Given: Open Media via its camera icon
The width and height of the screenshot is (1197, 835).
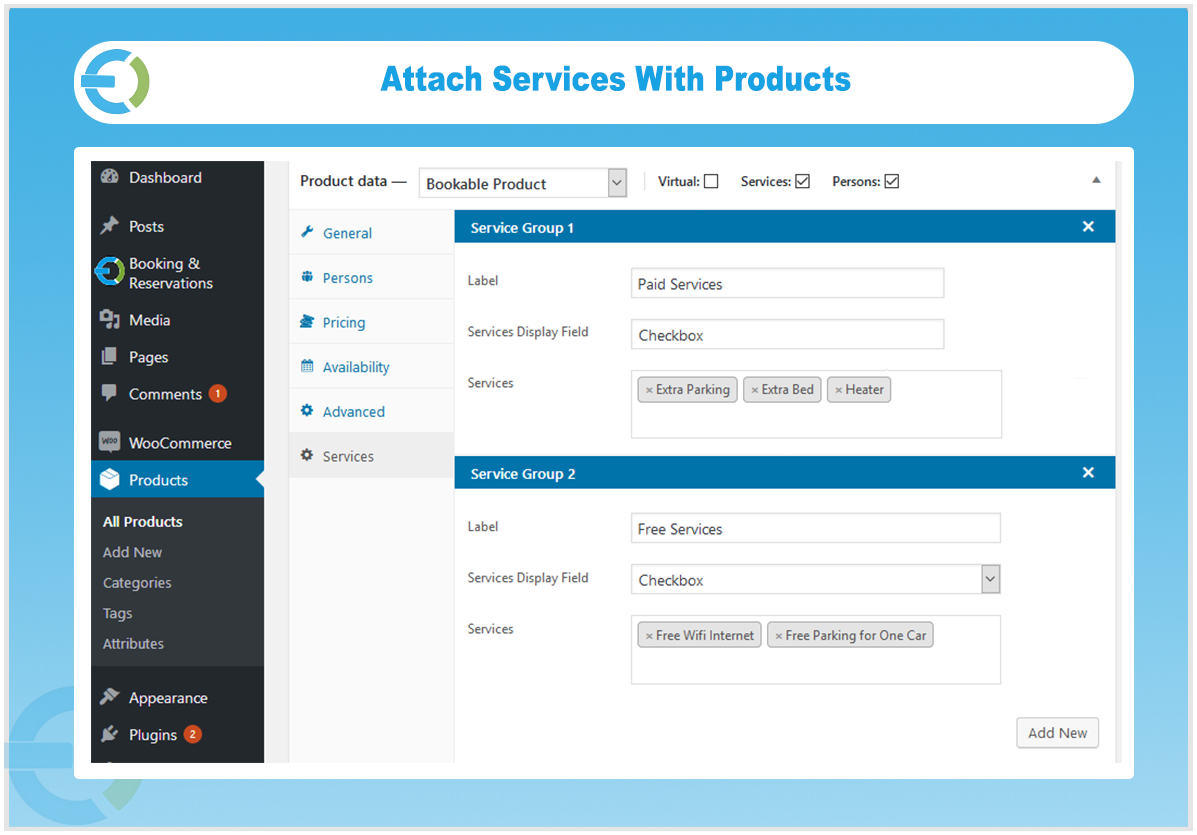Looking at the screenshot, I should pyautogui.click(x=110, y=319).
